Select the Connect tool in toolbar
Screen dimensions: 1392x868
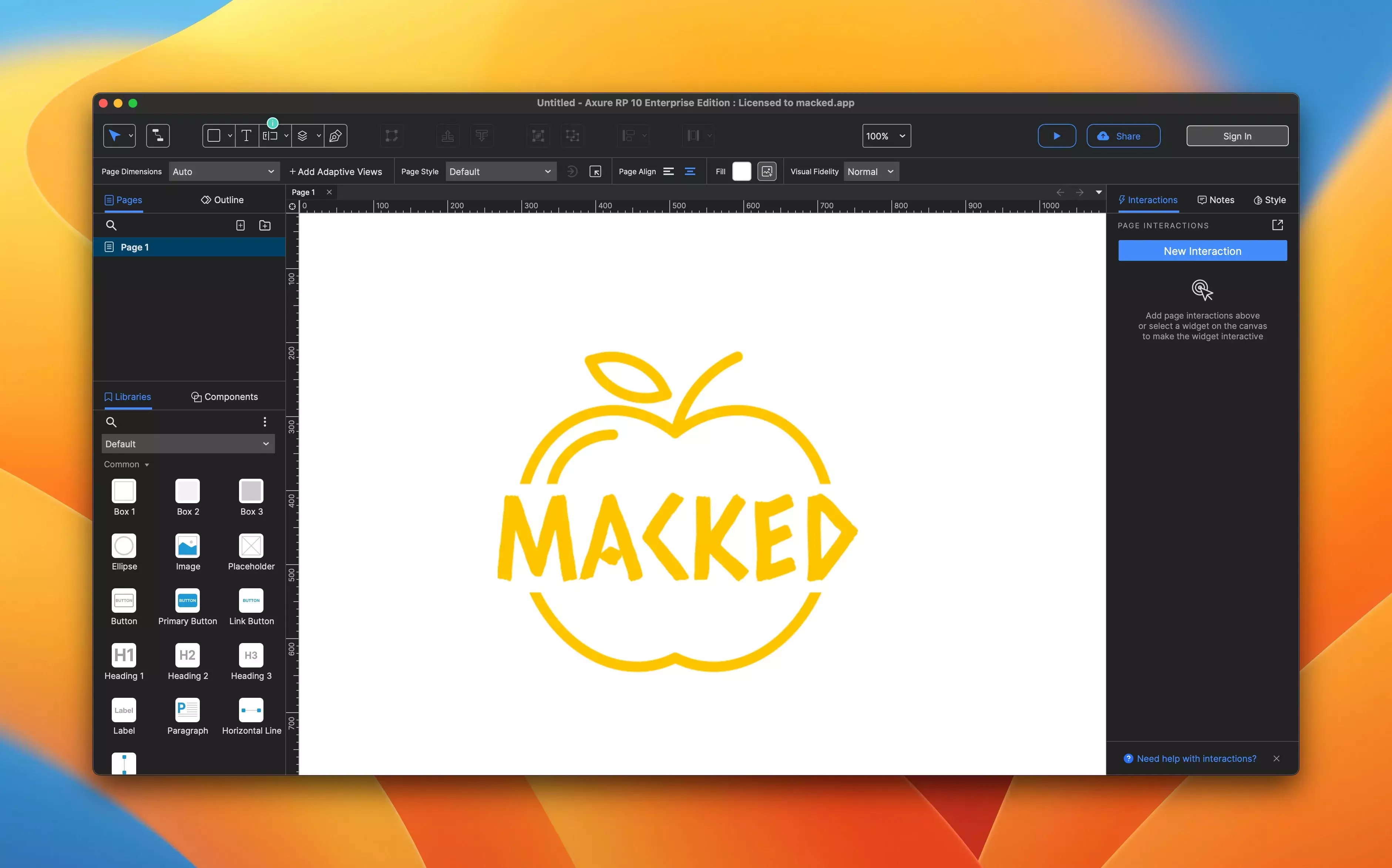pos(157,136)
